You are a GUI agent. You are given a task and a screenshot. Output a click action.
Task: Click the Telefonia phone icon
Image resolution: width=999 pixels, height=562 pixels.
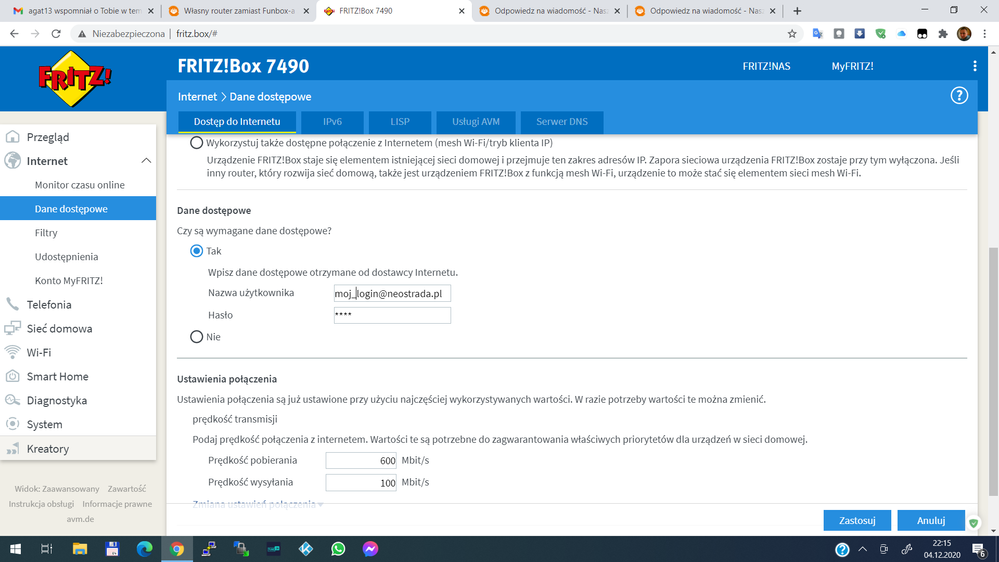pos(13,305)
